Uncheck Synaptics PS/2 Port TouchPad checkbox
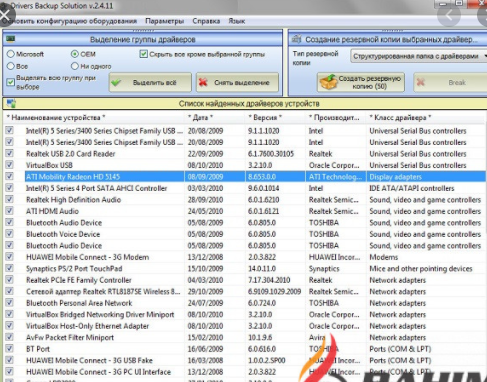This screenshot has width=487, height=382. point(9,268)
